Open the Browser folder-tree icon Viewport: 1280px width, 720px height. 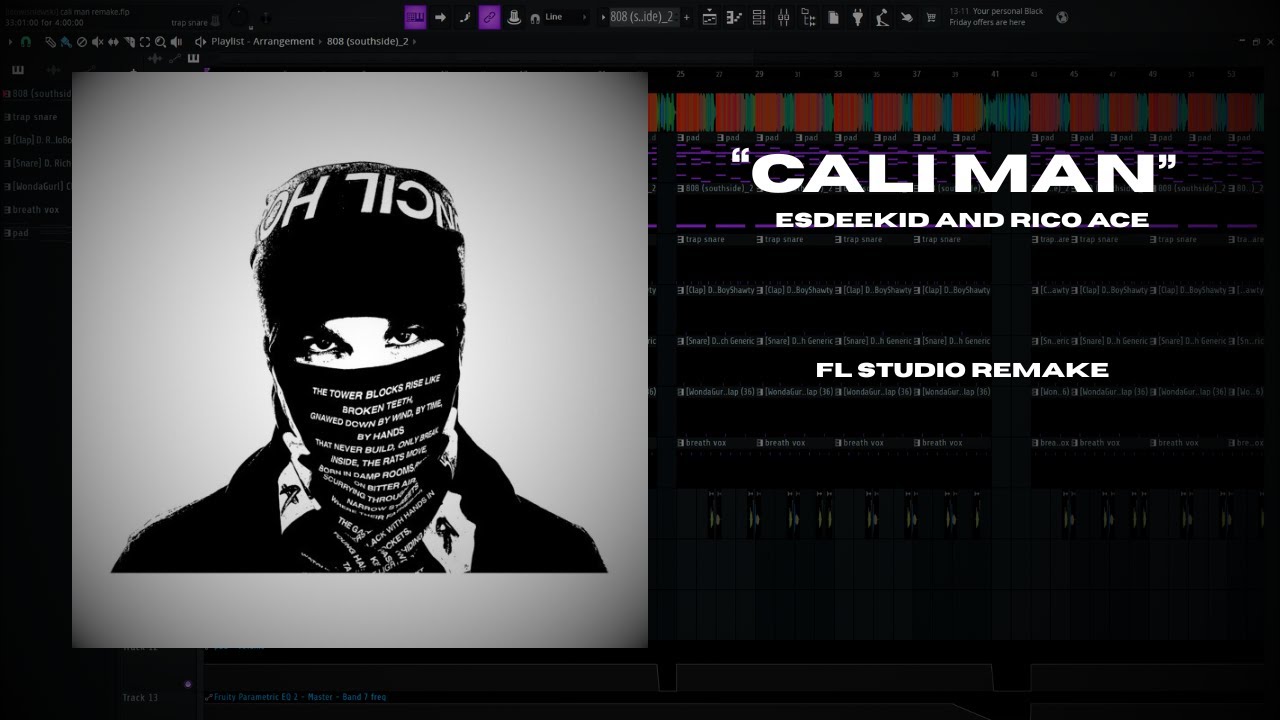808,17
